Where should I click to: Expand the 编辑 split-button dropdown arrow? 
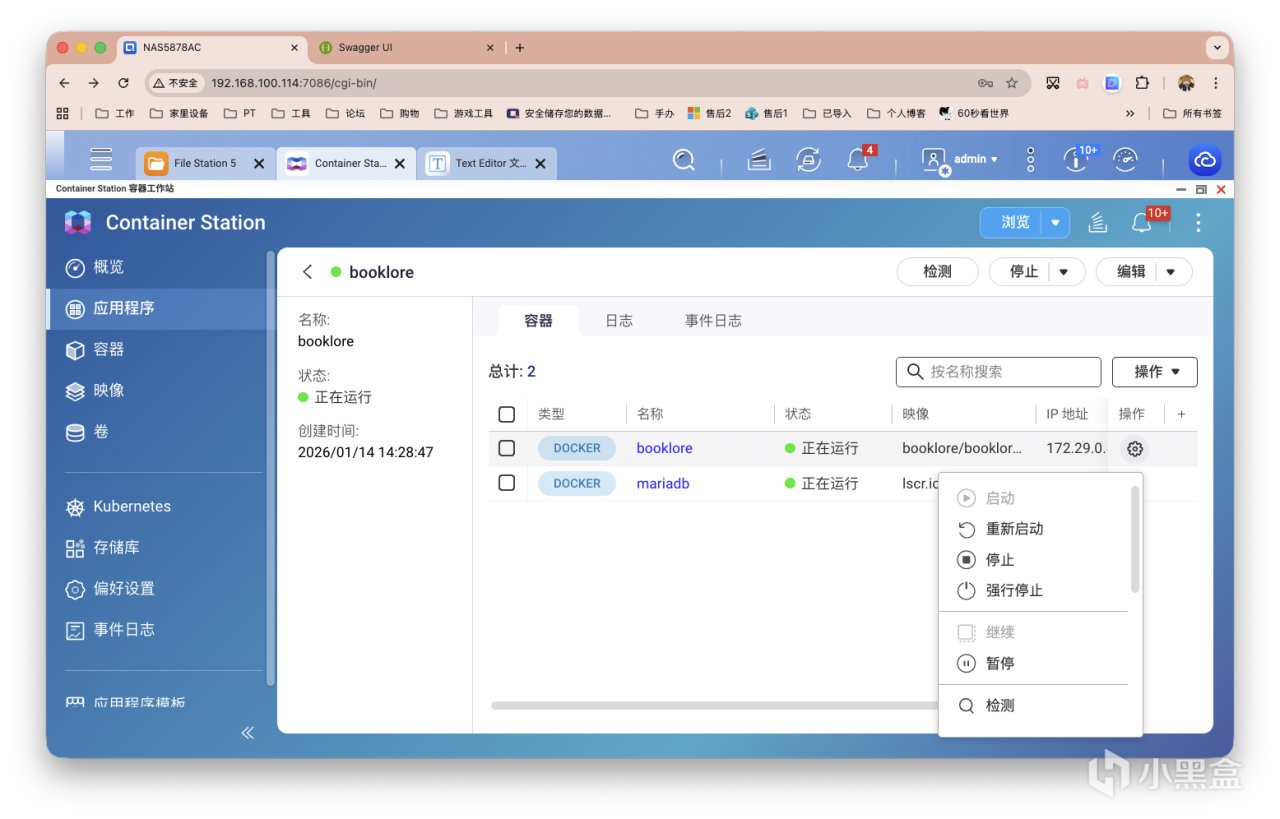coord(1171,272)
